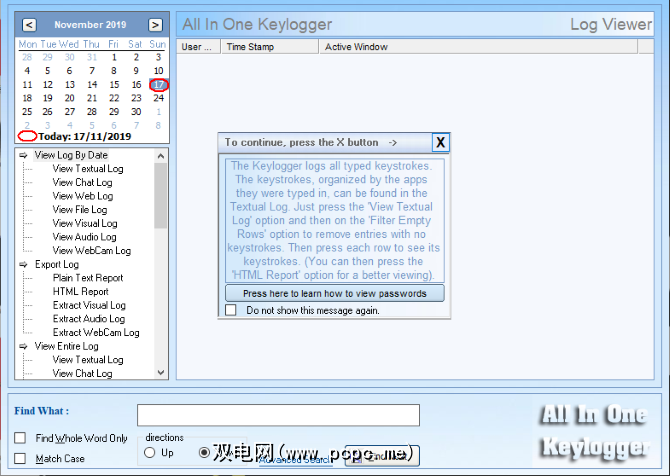This screenshot has height=476, width=670.
Task: Collapse the View Entire Log group arrow
Action: coord(24,346)
